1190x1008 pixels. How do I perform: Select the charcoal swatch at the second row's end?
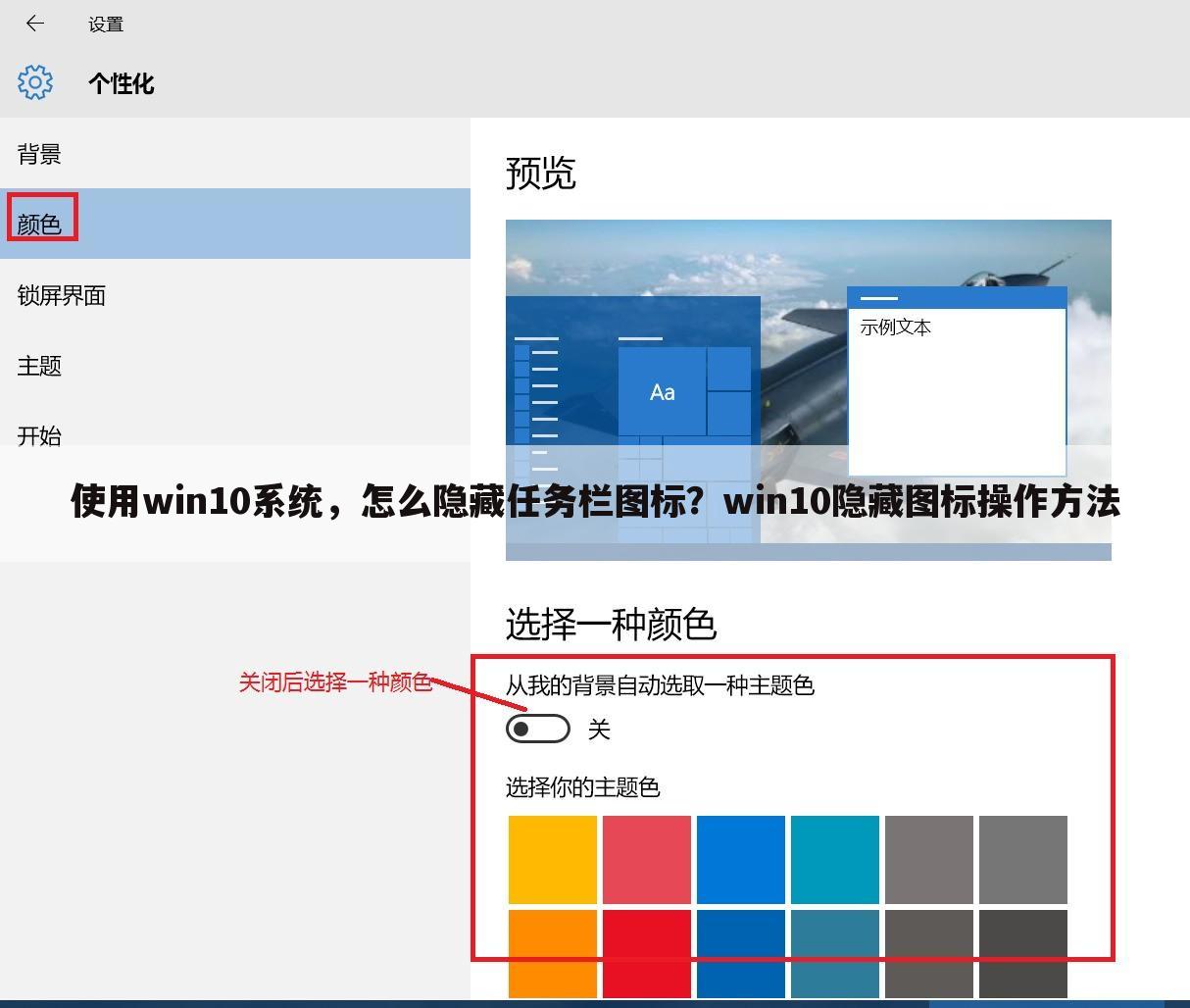click(x=1023, y=954)
